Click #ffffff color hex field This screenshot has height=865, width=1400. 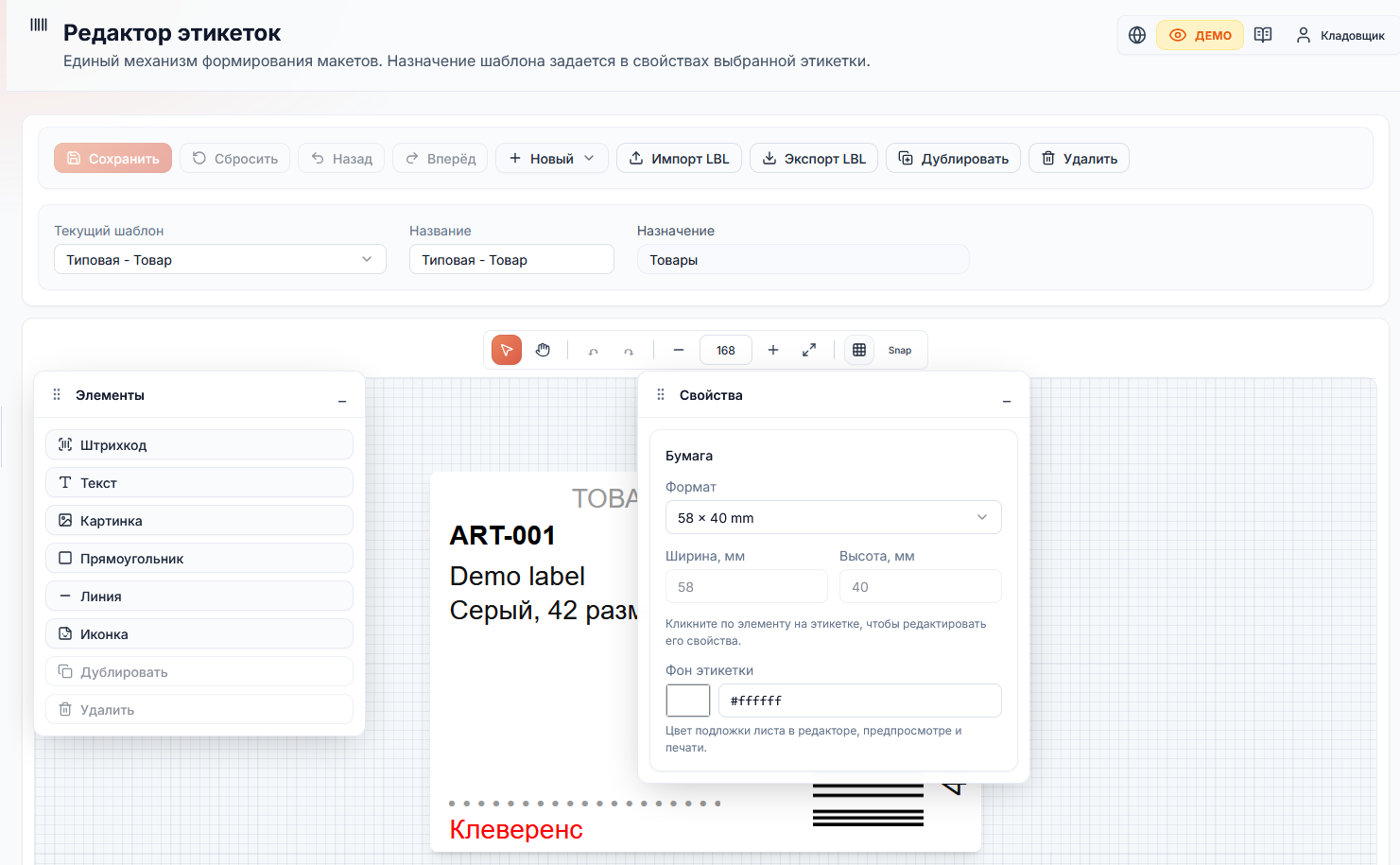point(859,701)
